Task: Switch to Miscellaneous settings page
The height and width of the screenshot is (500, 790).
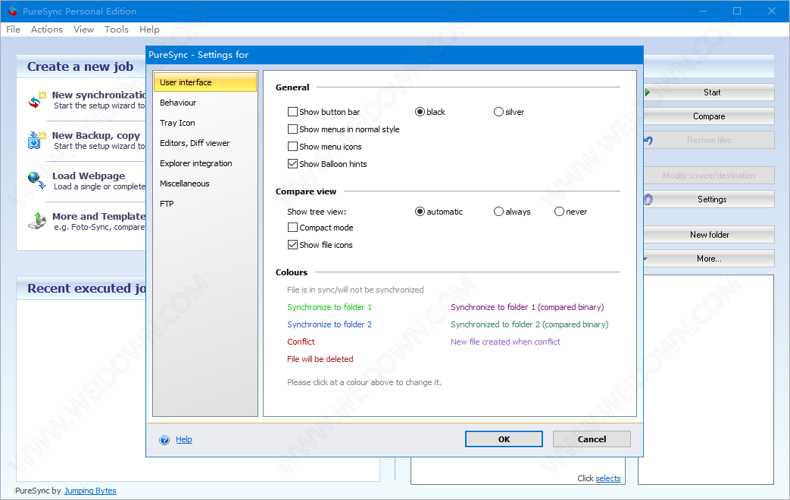Action: [x=205, y=183]
